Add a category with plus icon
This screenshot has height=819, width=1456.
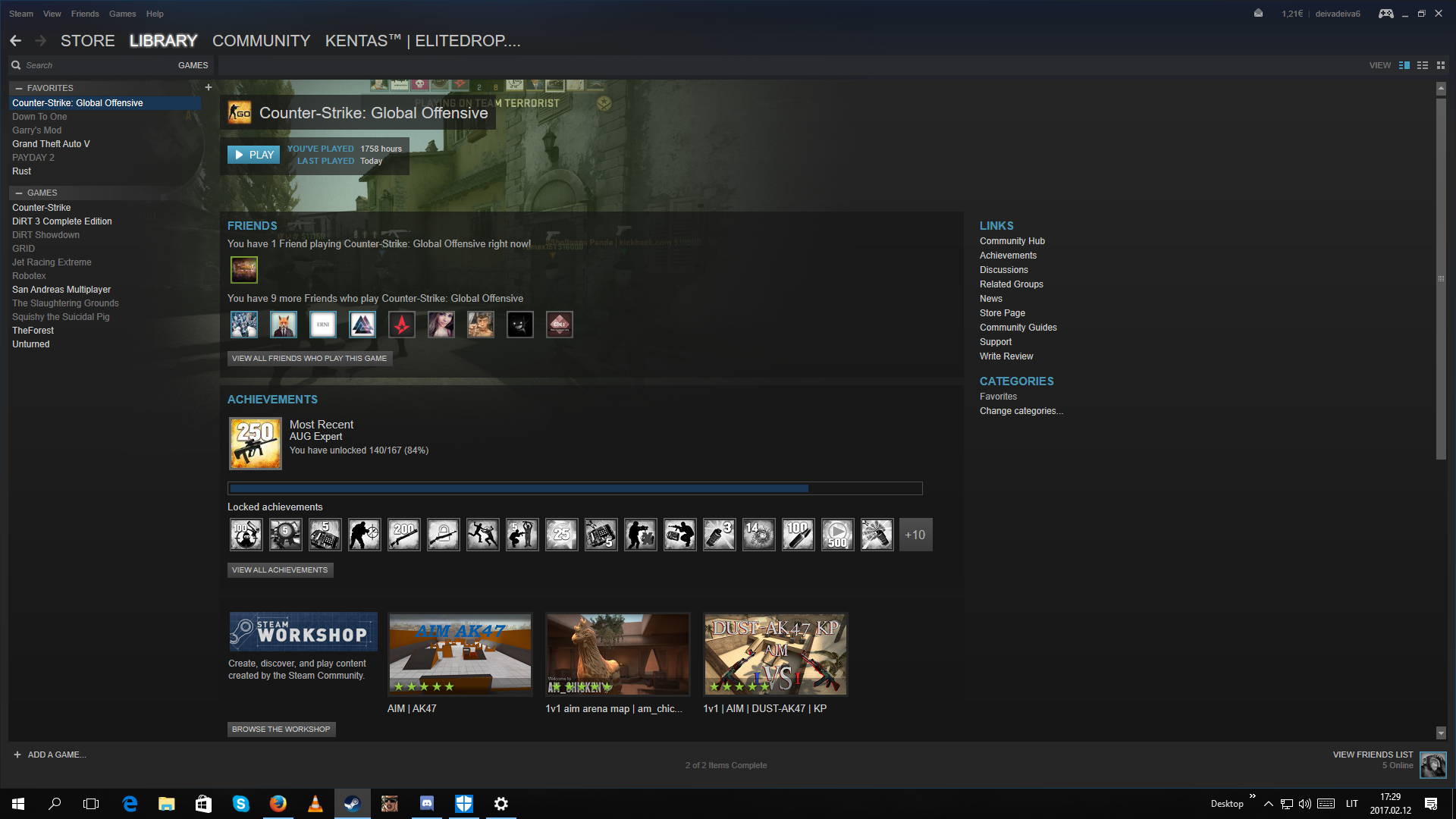[x=209, y=87]
